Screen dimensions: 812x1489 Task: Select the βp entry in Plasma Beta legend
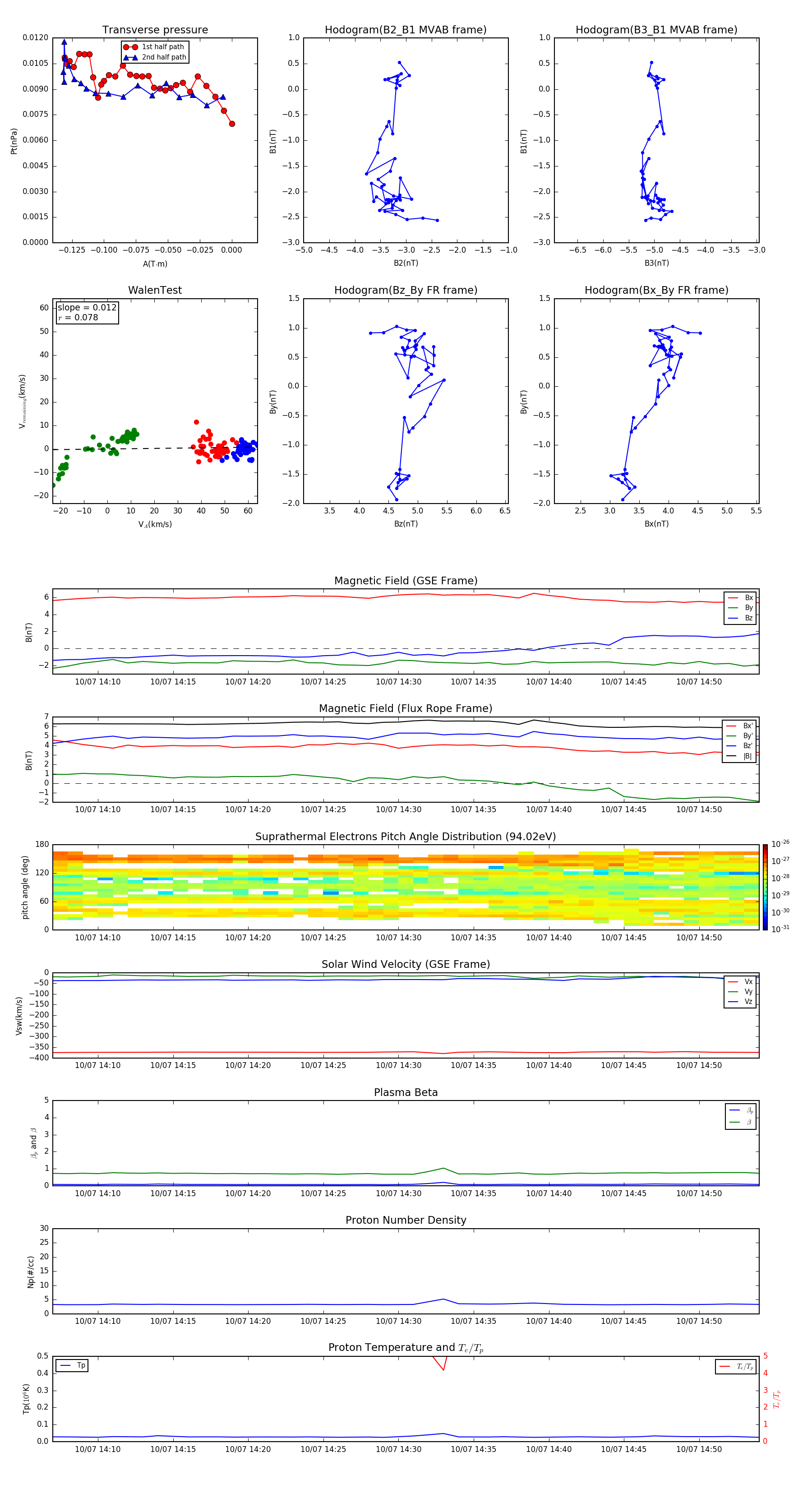click(741, 1110)
